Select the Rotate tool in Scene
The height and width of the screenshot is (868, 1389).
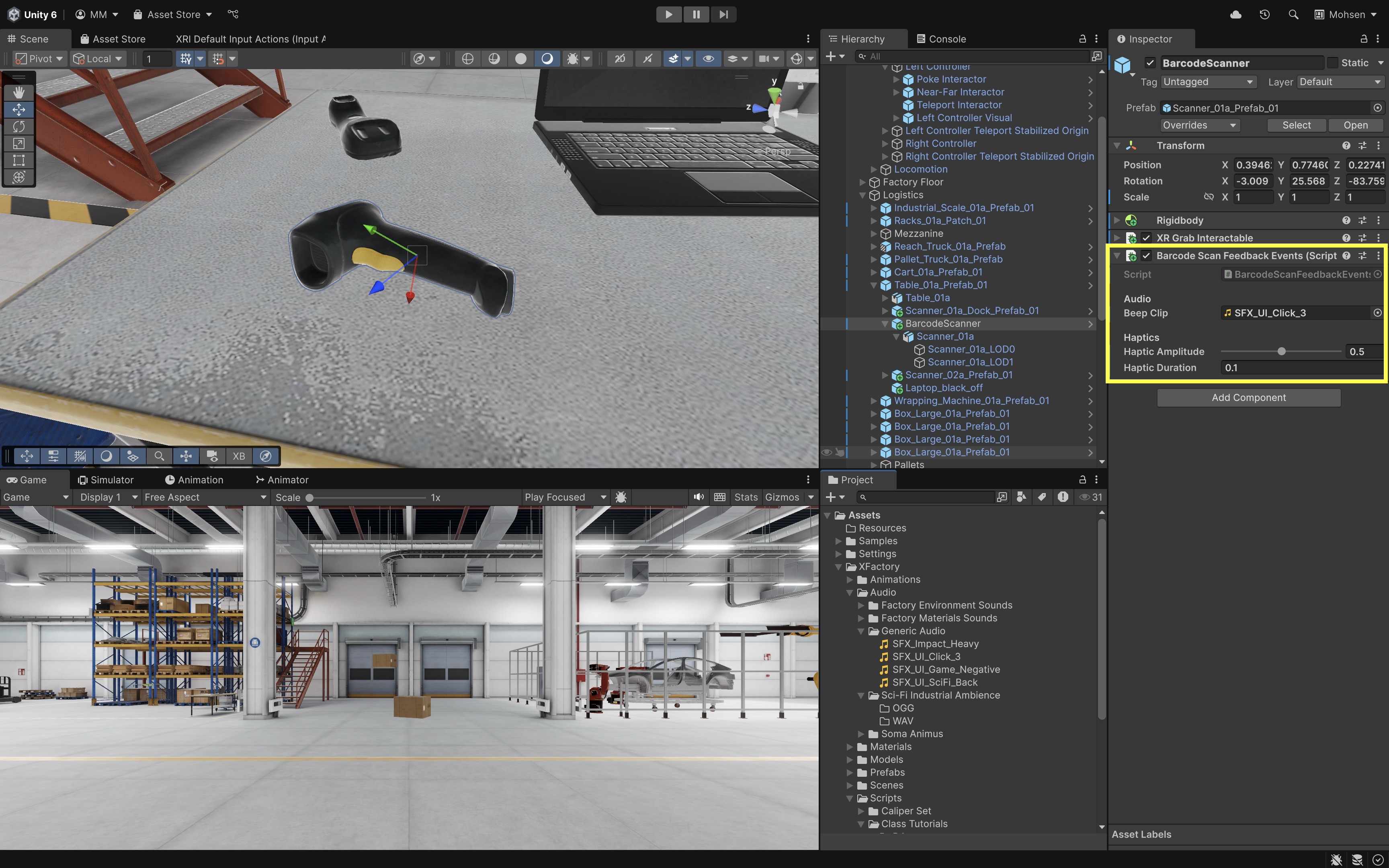tap(18, 126)
